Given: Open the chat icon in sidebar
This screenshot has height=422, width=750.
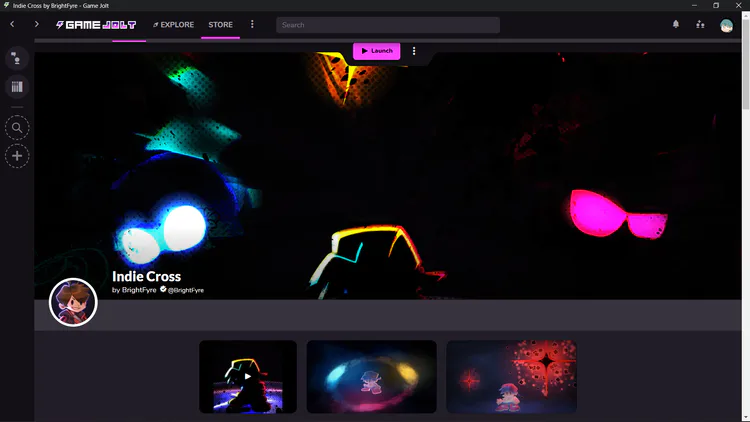Looking at the screenshot, I should tap(17, 58).
